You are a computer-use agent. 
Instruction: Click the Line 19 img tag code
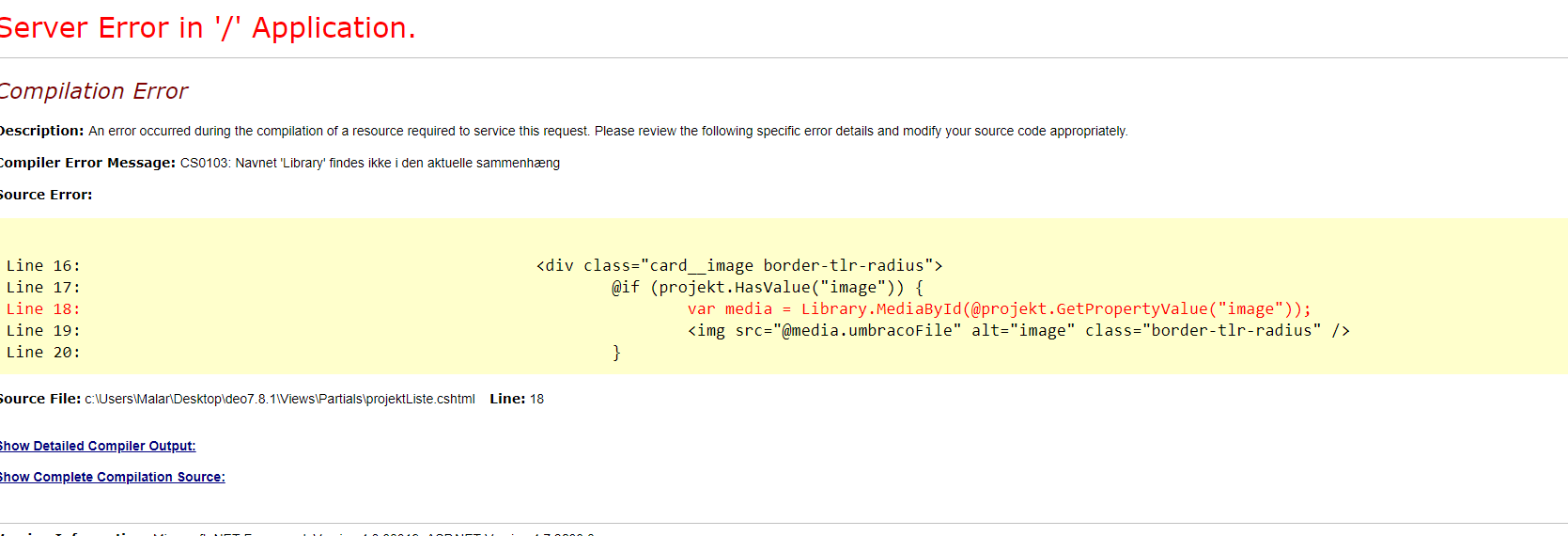(1018, 331)
